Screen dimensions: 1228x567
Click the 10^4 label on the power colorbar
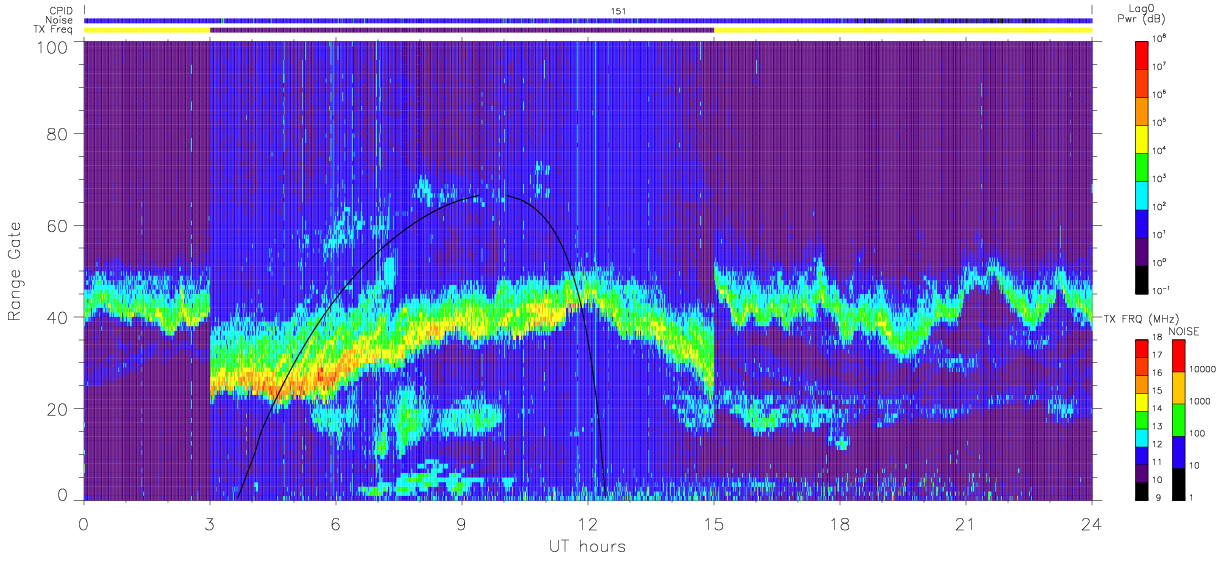pos(1160,151)
